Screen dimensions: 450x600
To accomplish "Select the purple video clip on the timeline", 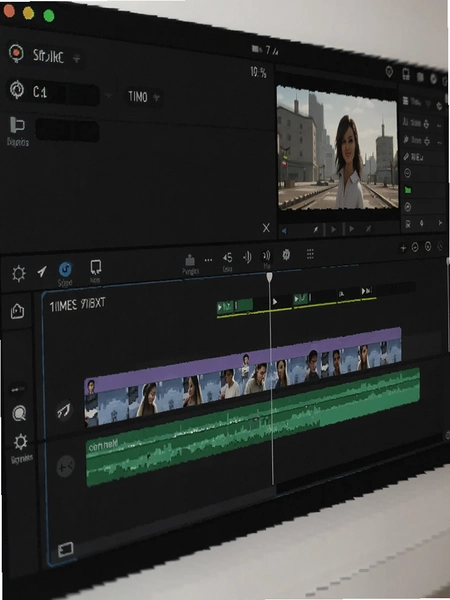I will click(243, 360).
